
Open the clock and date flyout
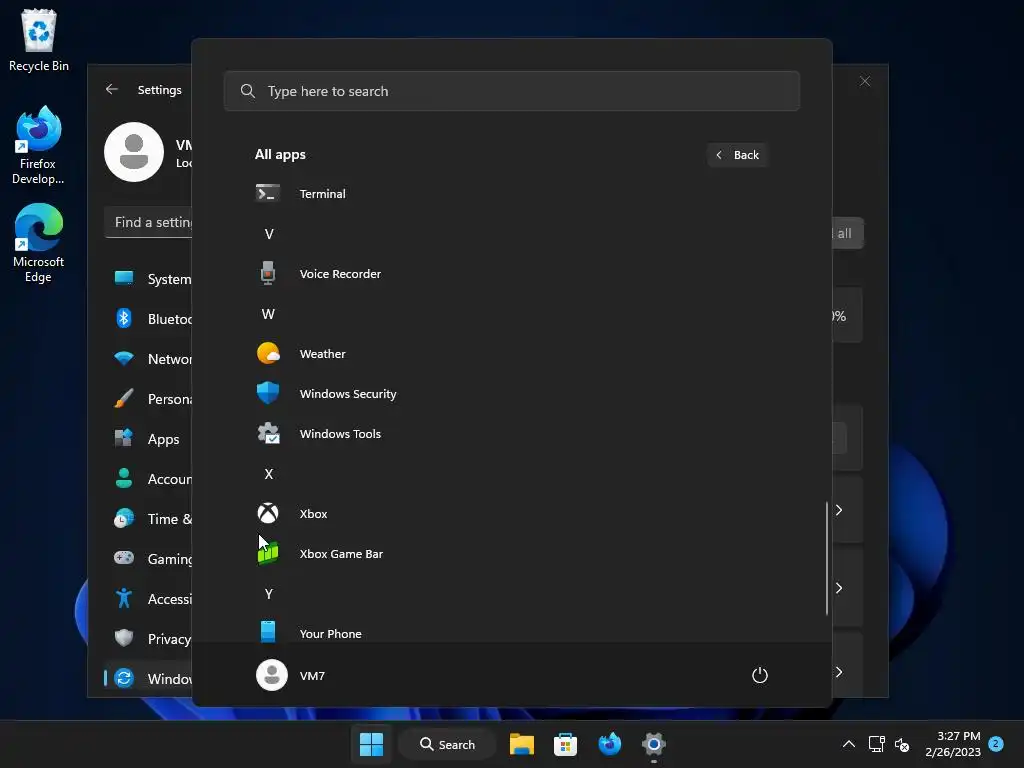click(953, 744)
